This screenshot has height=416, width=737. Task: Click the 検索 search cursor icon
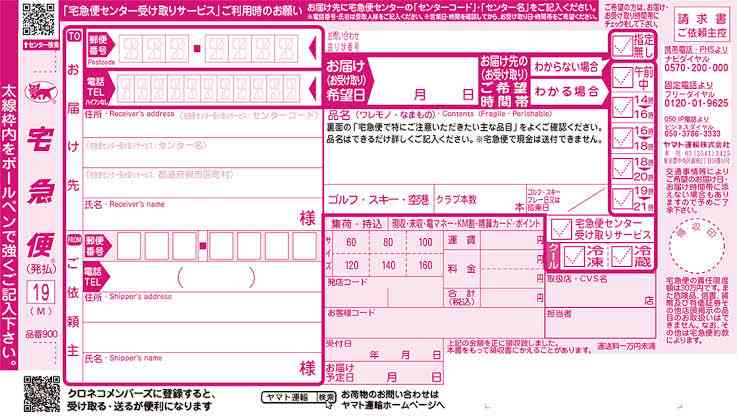point(326,397)
